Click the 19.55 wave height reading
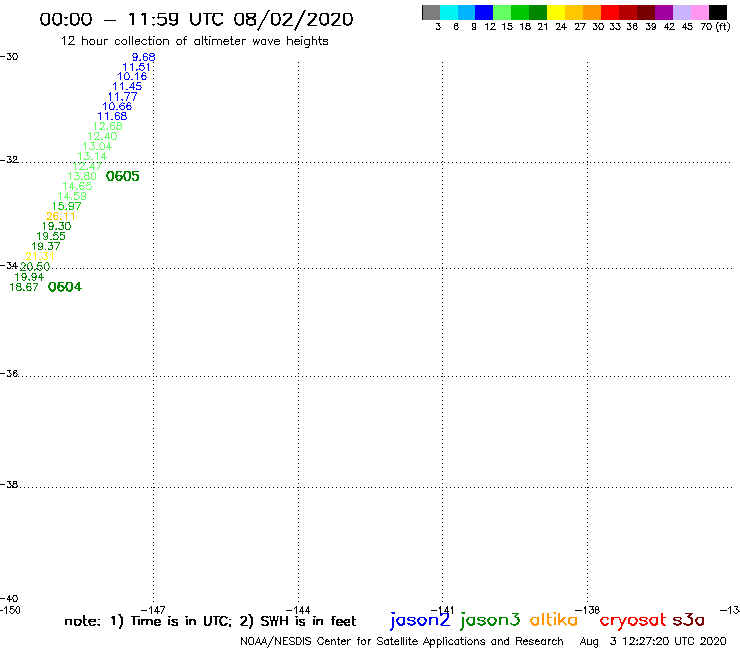Viewport: 740px width, 650px height. pos(51,236)
